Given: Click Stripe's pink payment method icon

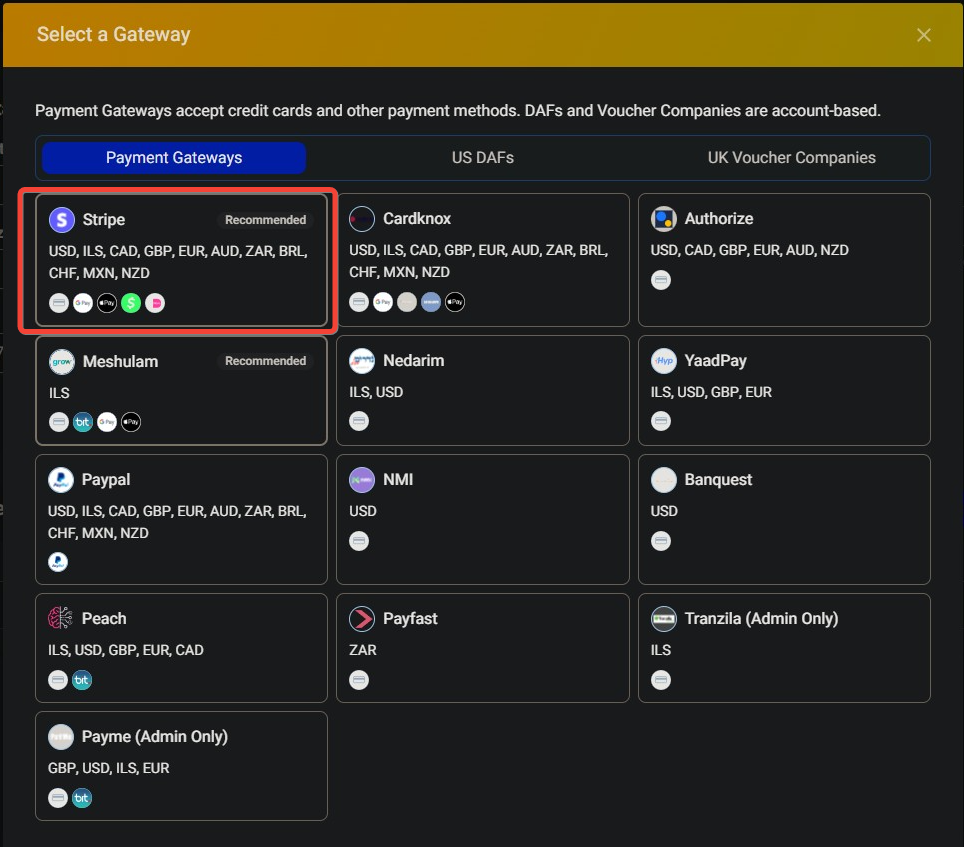Looking at the screenshot, I should click(x=155, y=303).
